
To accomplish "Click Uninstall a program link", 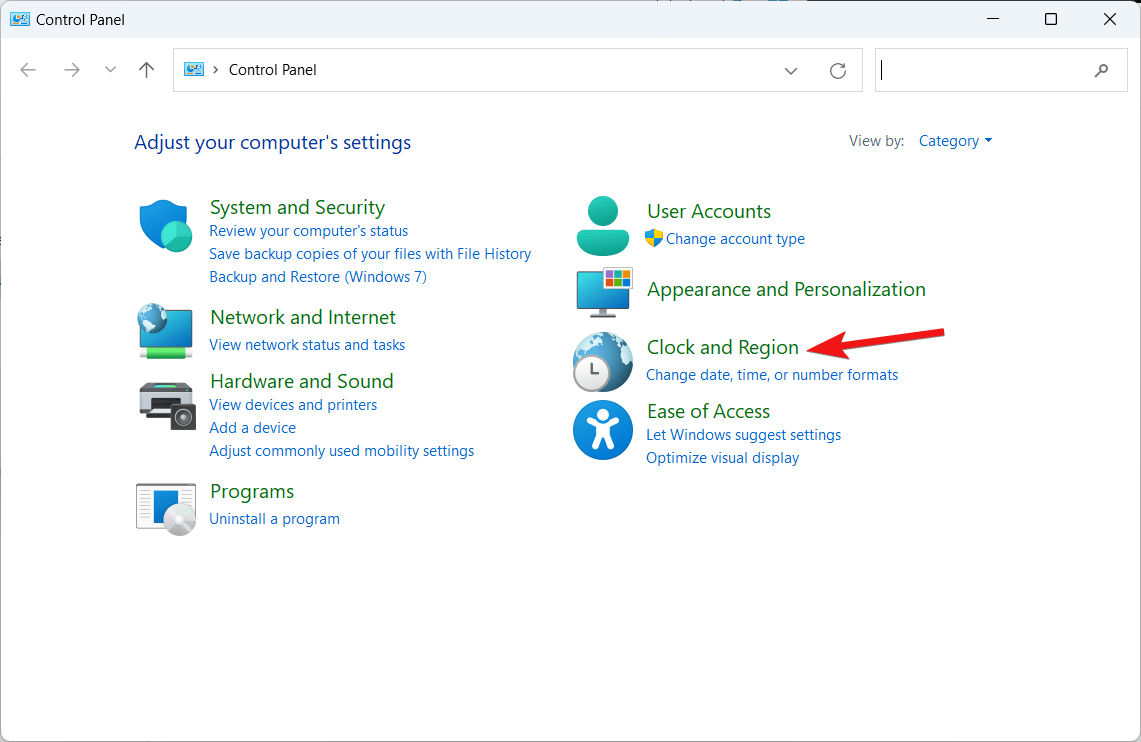I will 274,519.
